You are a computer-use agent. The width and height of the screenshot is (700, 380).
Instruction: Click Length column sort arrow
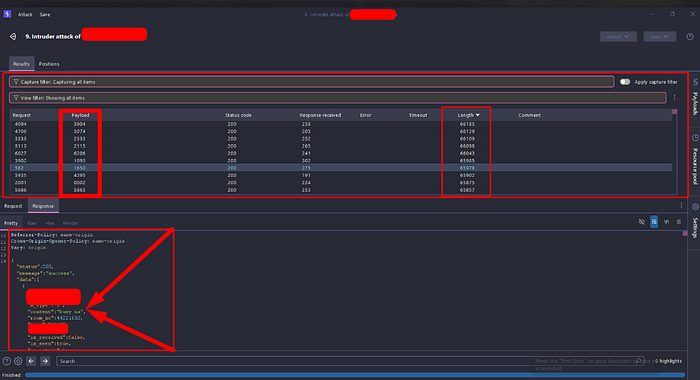click(478, 115)
